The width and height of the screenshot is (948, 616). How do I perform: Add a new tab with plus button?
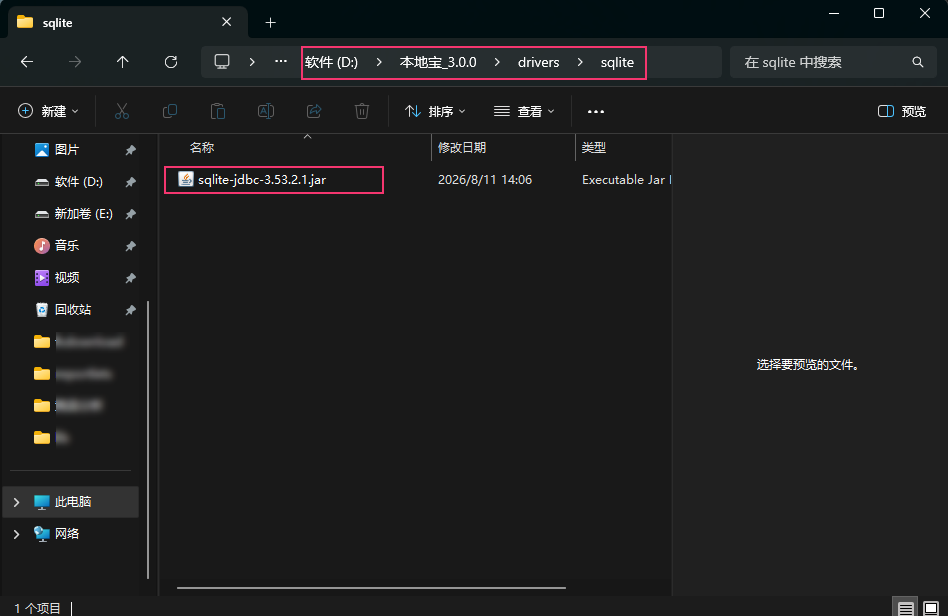(270, 22)
